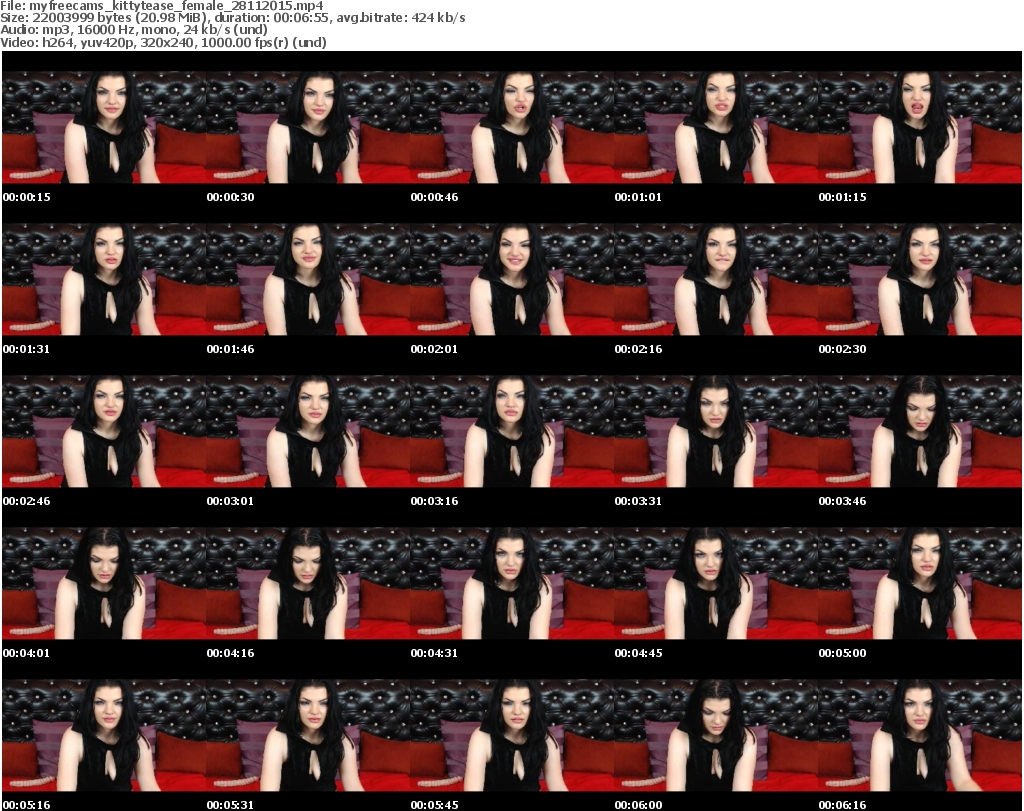Click the 00:03:31 timestamp label
Image resolution: width=1024 pixels, height=811 pixels.
click(638, 501)
